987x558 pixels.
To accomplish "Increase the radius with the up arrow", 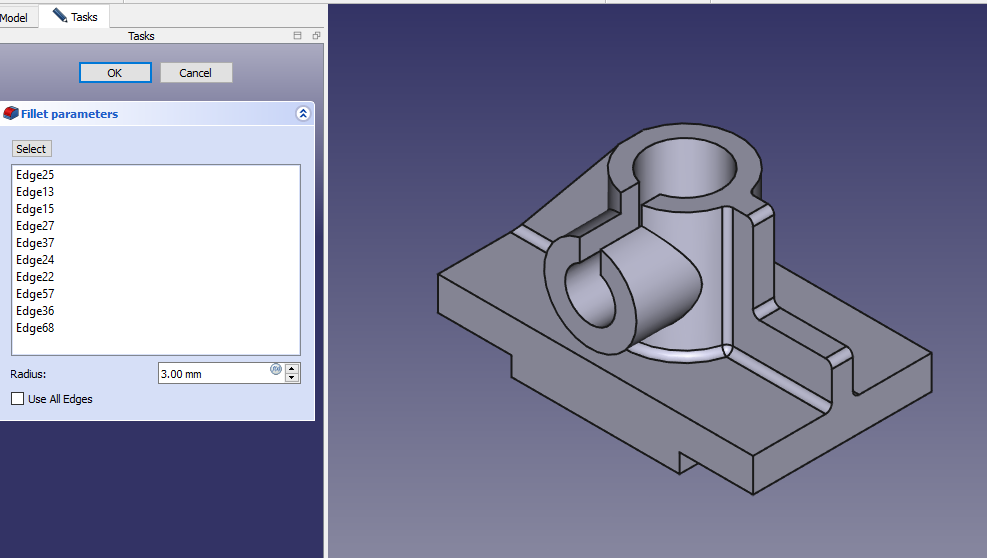I will click(292, 368).
